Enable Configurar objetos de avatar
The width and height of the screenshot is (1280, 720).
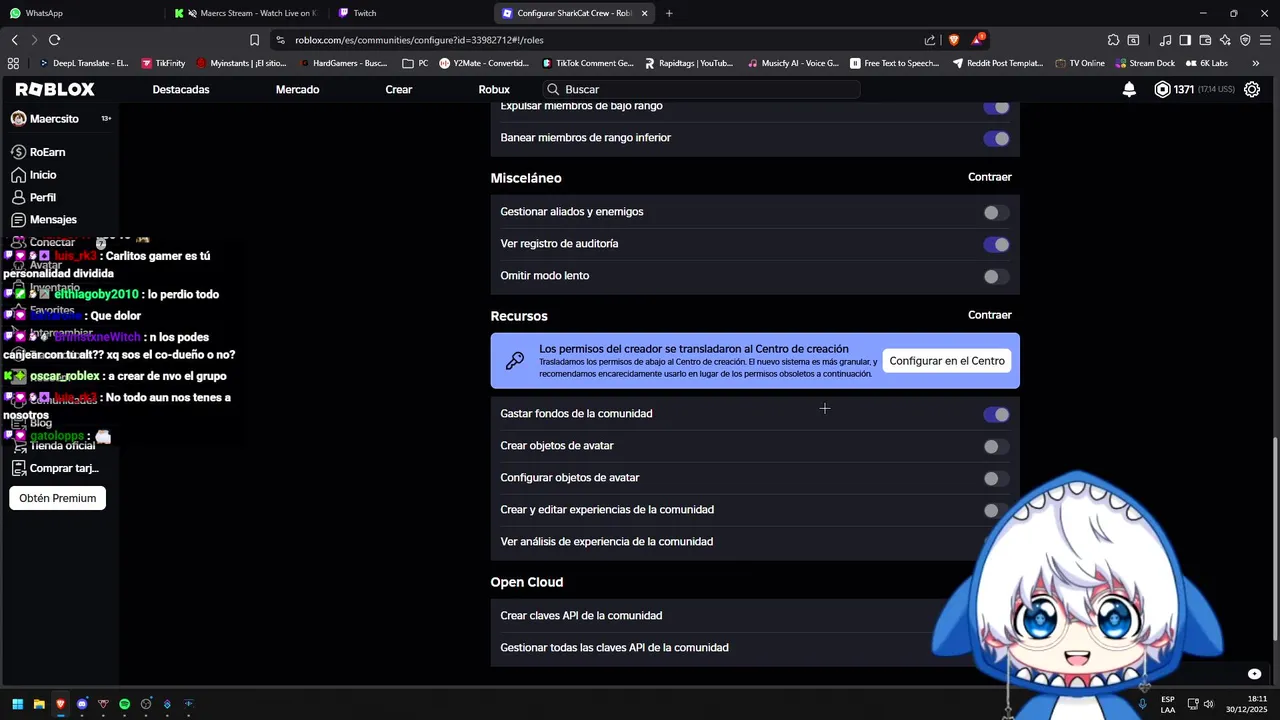pyautogui.click(x=996, y=478)
